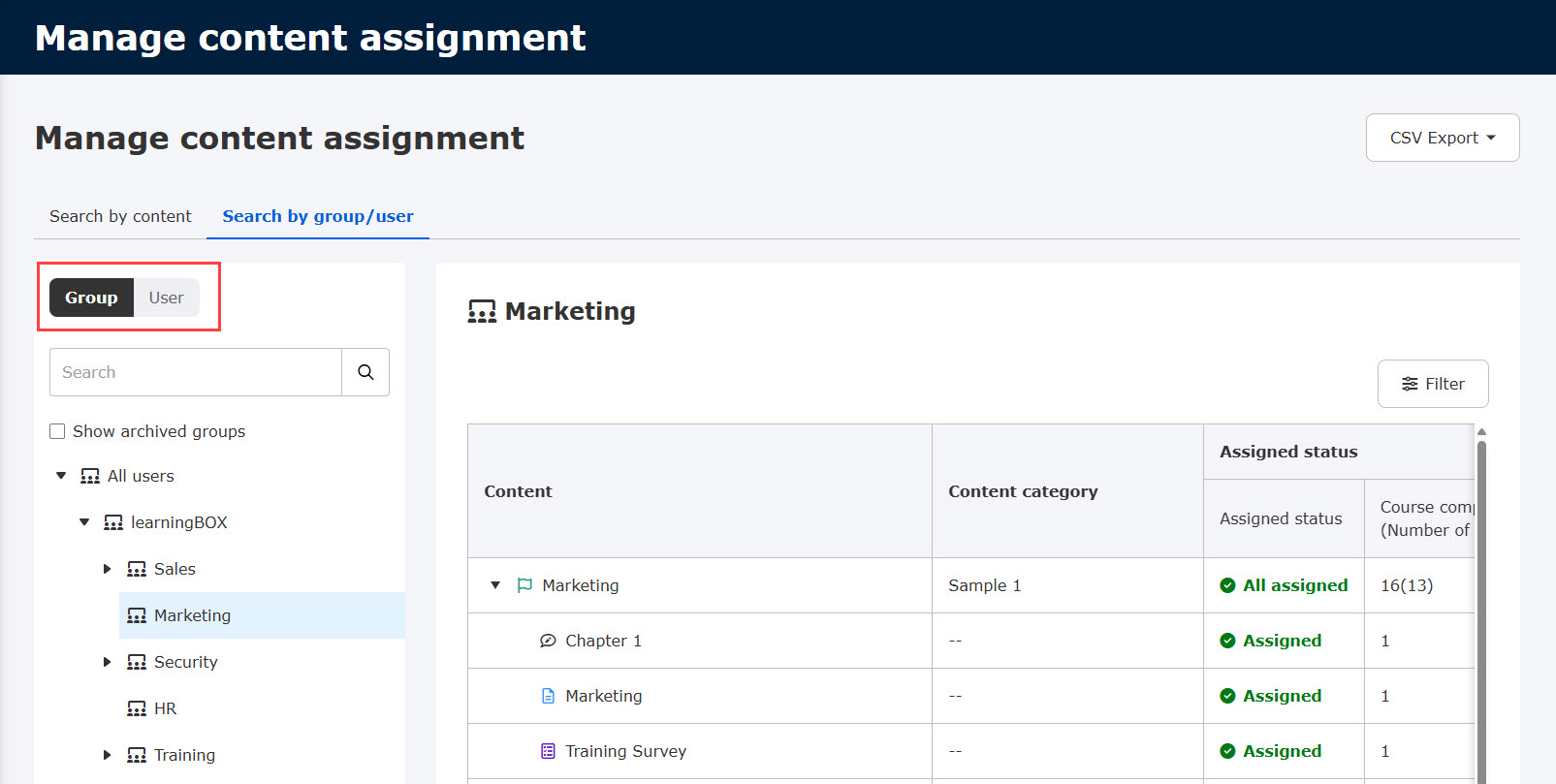Expand the Training group
Viewport: 1556px width, 784px height.
pyautogui.click(x=108, y=755)
